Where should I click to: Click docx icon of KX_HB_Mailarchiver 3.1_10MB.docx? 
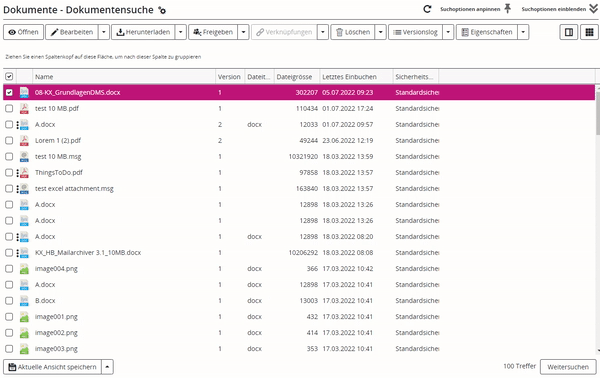pos(24,253)
